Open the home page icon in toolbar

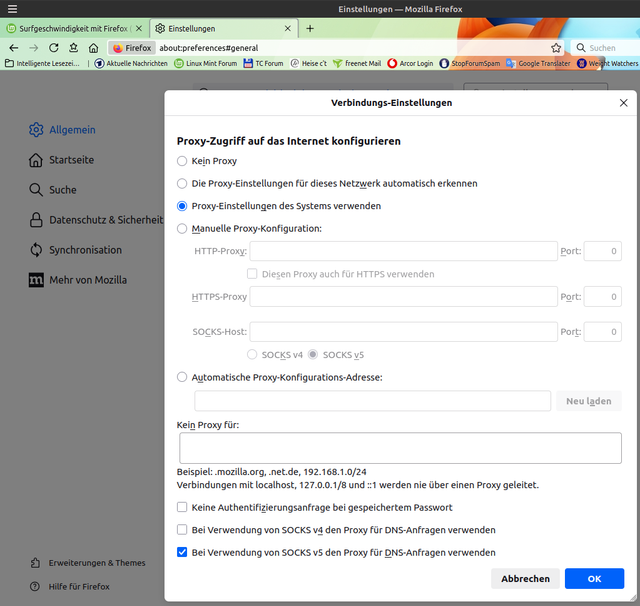coord(93,48)
